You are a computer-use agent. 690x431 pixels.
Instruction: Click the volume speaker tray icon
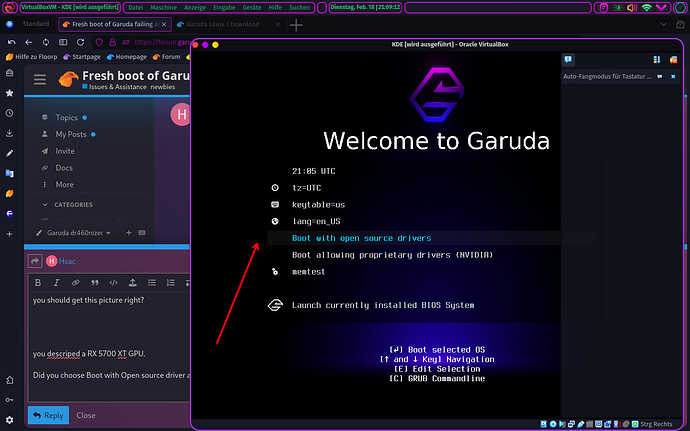(632, 7)
